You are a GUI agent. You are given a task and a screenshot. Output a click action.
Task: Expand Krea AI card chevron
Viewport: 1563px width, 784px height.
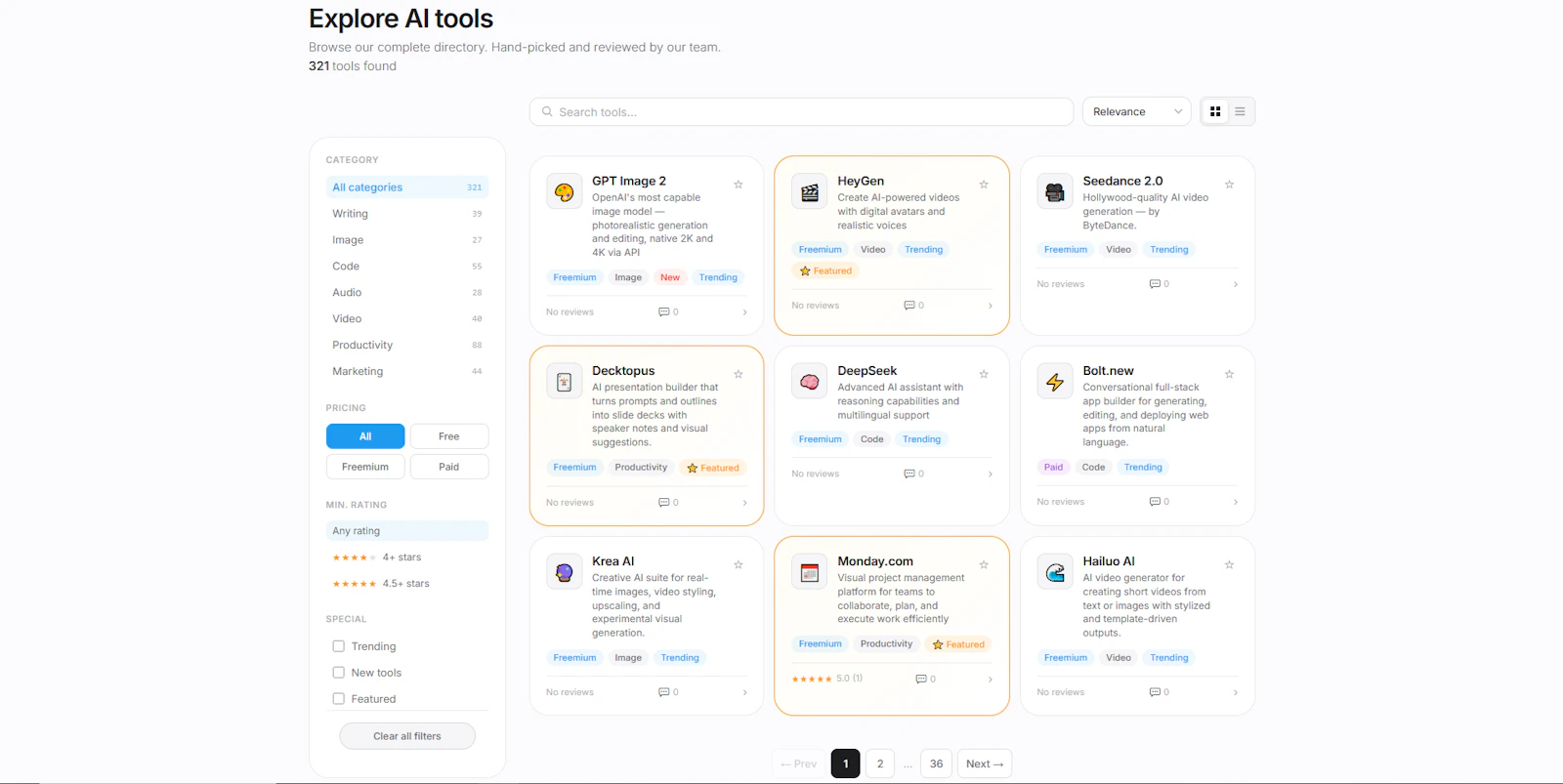[x=744, y=692]
